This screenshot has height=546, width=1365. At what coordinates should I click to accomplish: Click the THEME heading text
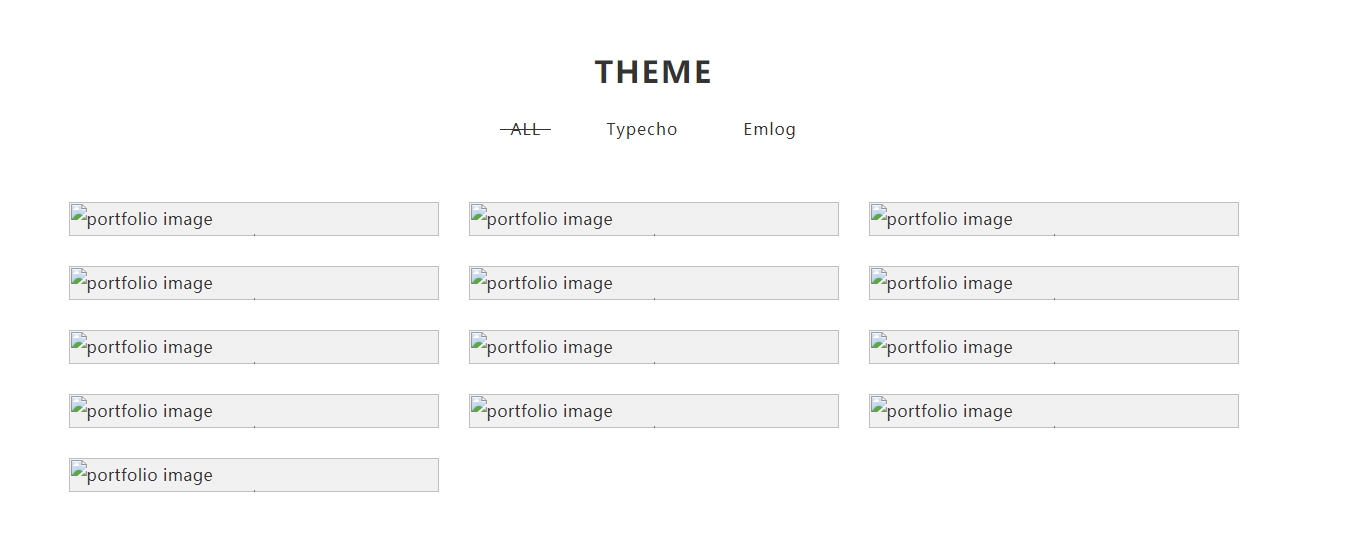tap(653, 72)
